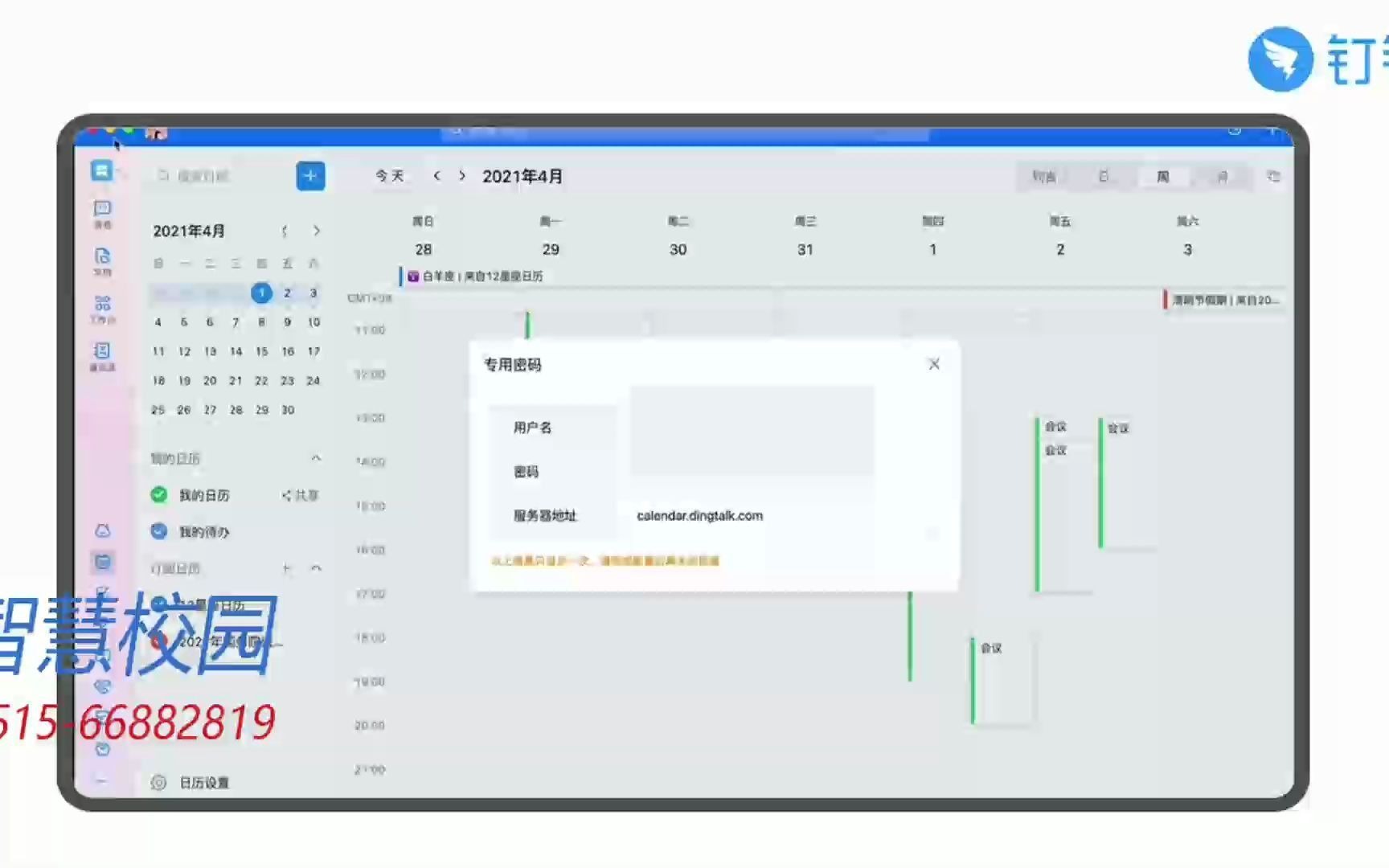Open the 清明节假期 holiday event
This screenshot has width=1389, height=868.
point(1223,301)
